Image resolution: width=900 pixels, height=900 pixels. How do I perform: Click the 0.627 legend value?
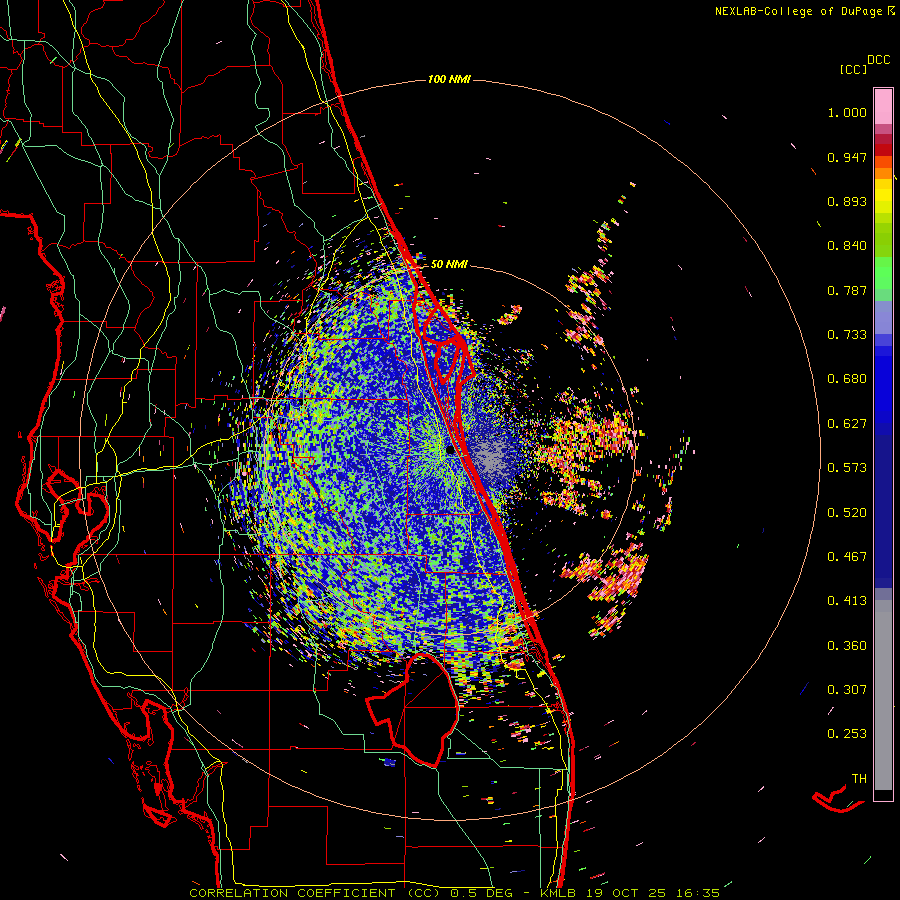[x=847, y=424]
